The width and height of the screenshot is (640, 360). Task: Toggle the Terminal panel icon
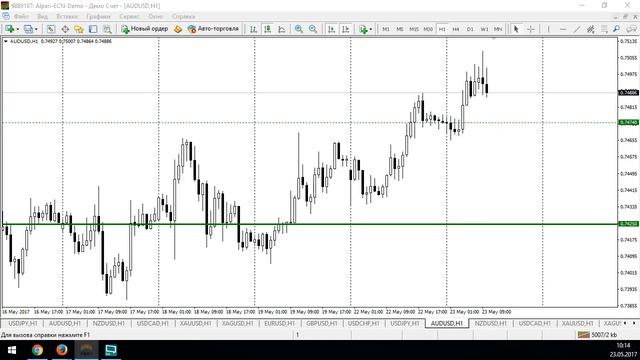coord(93,29)
